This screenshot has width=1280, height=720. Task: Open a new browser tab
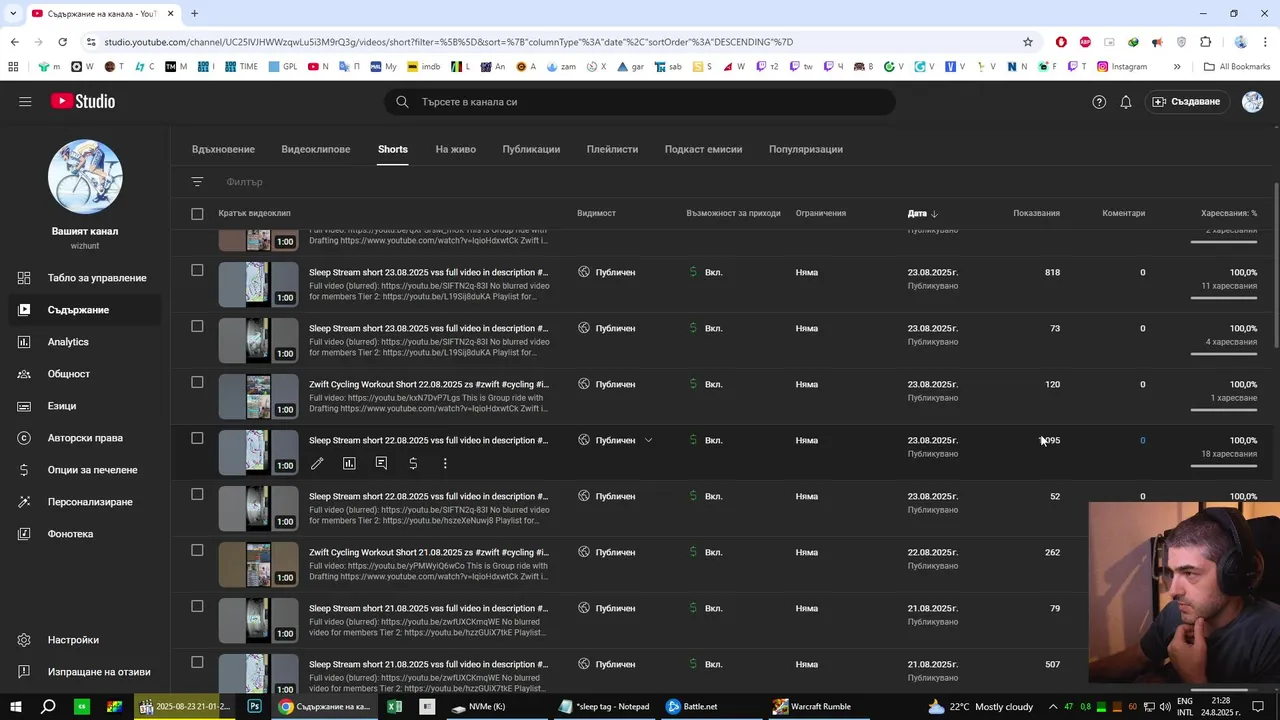click(195, 13)
